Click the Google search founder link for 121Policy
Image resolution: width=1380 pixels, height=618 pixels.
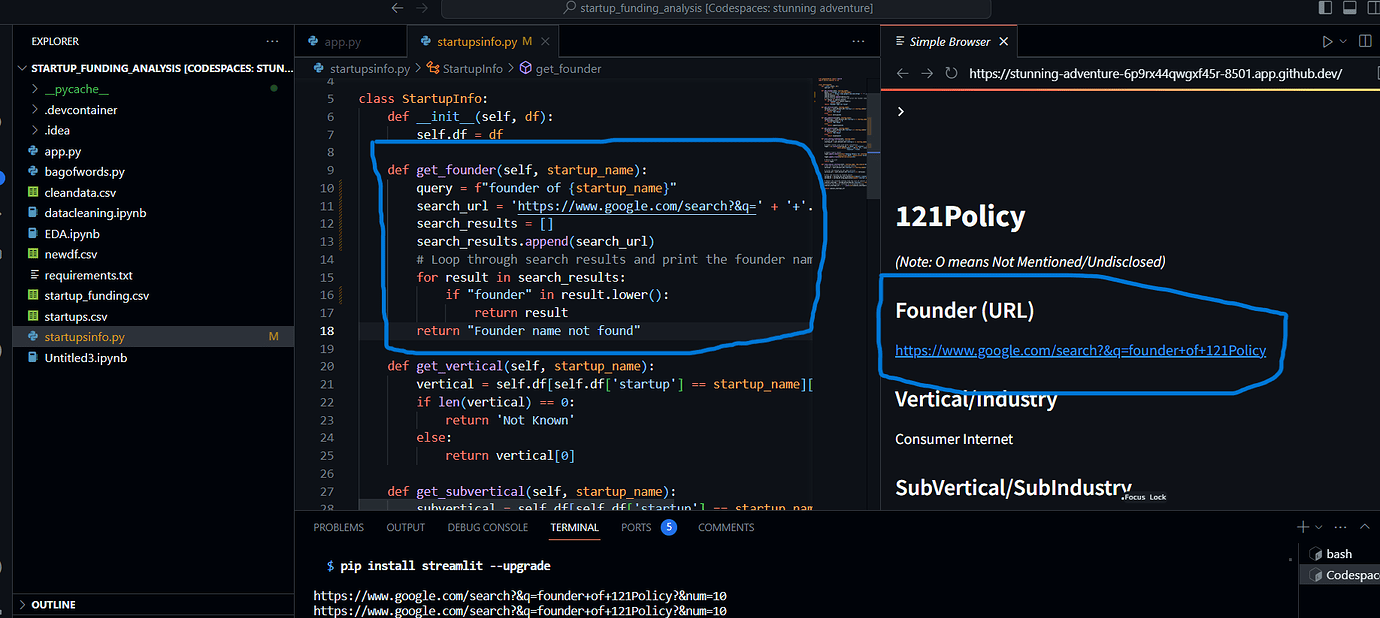click(x=1080, y=350)
